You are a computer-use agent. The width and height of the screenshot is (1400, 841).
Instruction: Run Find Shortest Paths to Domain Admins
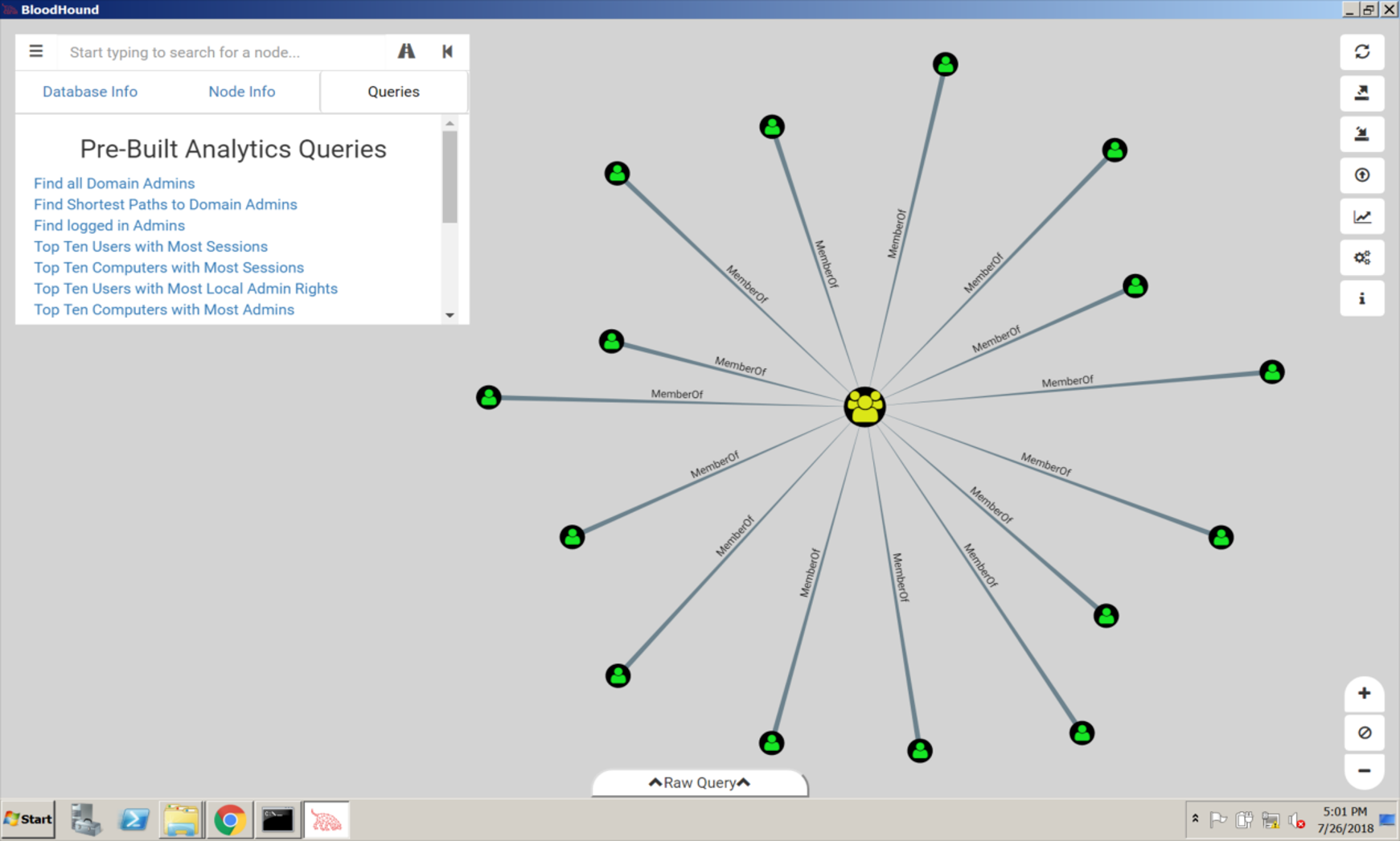[x=166, y=204]
